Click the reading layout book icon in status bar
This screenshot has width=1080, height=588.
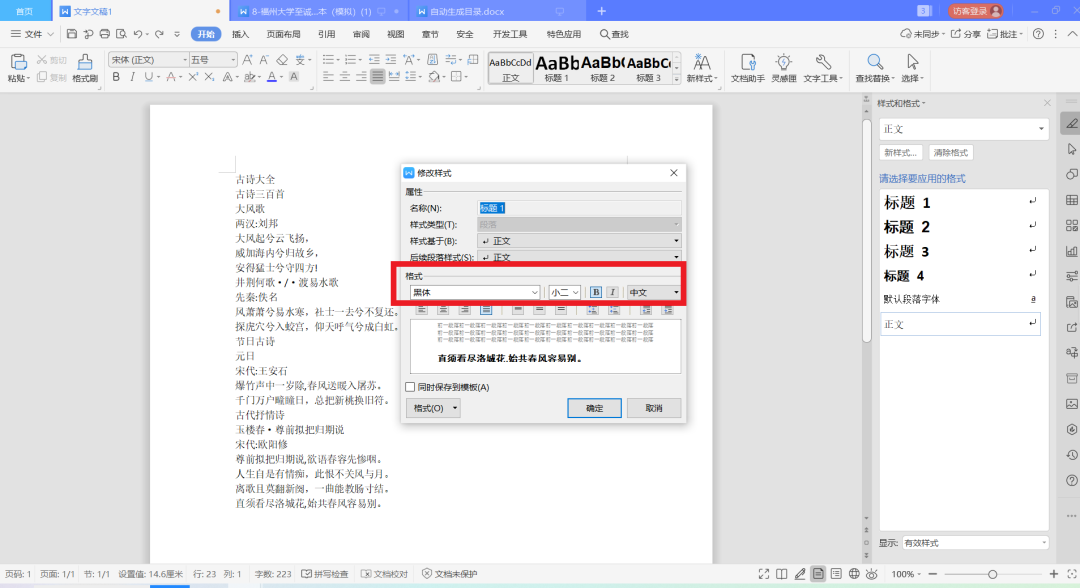[782, 574]
